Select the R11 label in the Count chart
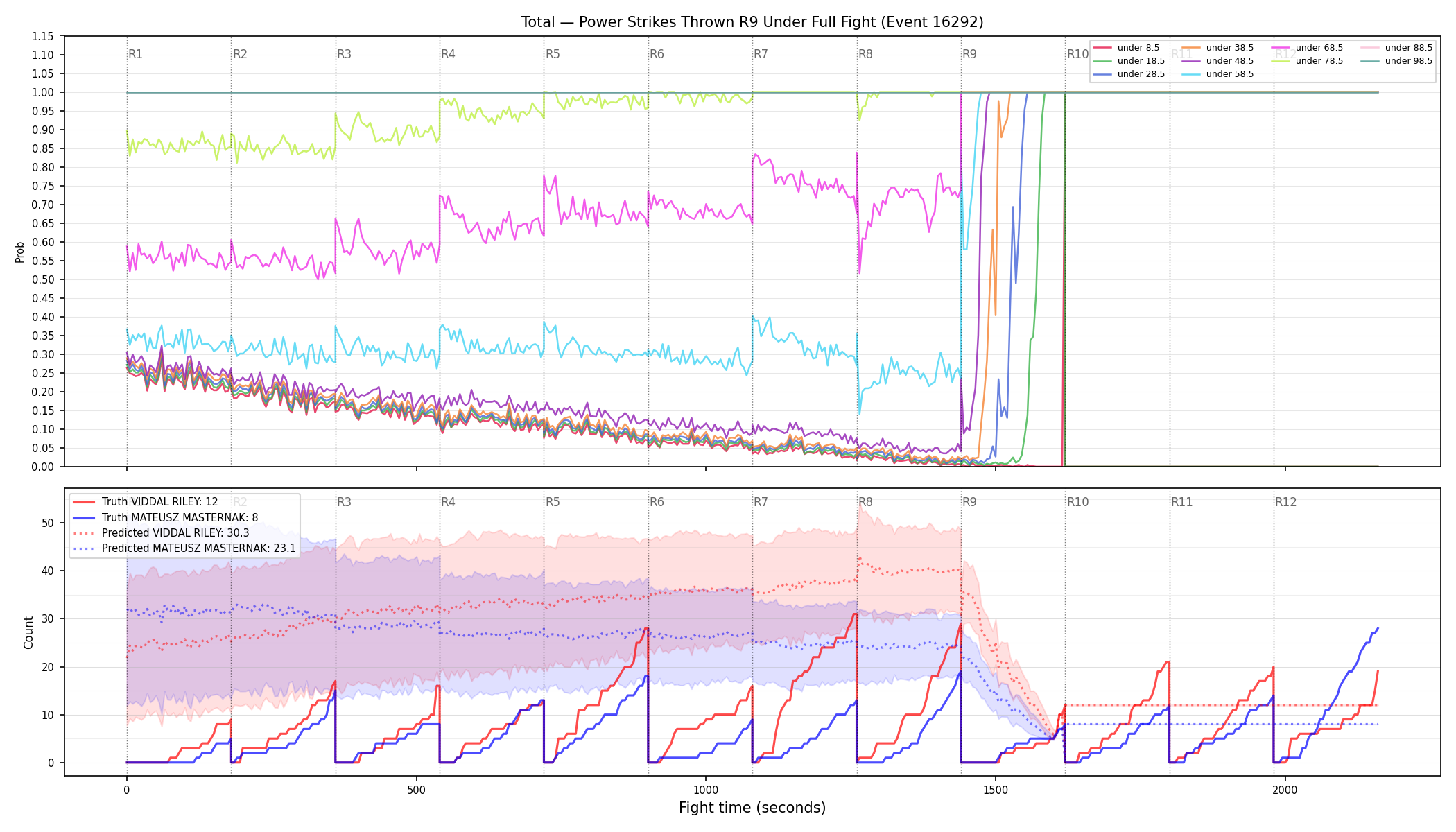This screenshot has width=1456, height=832. click(x=1182, y=502)
